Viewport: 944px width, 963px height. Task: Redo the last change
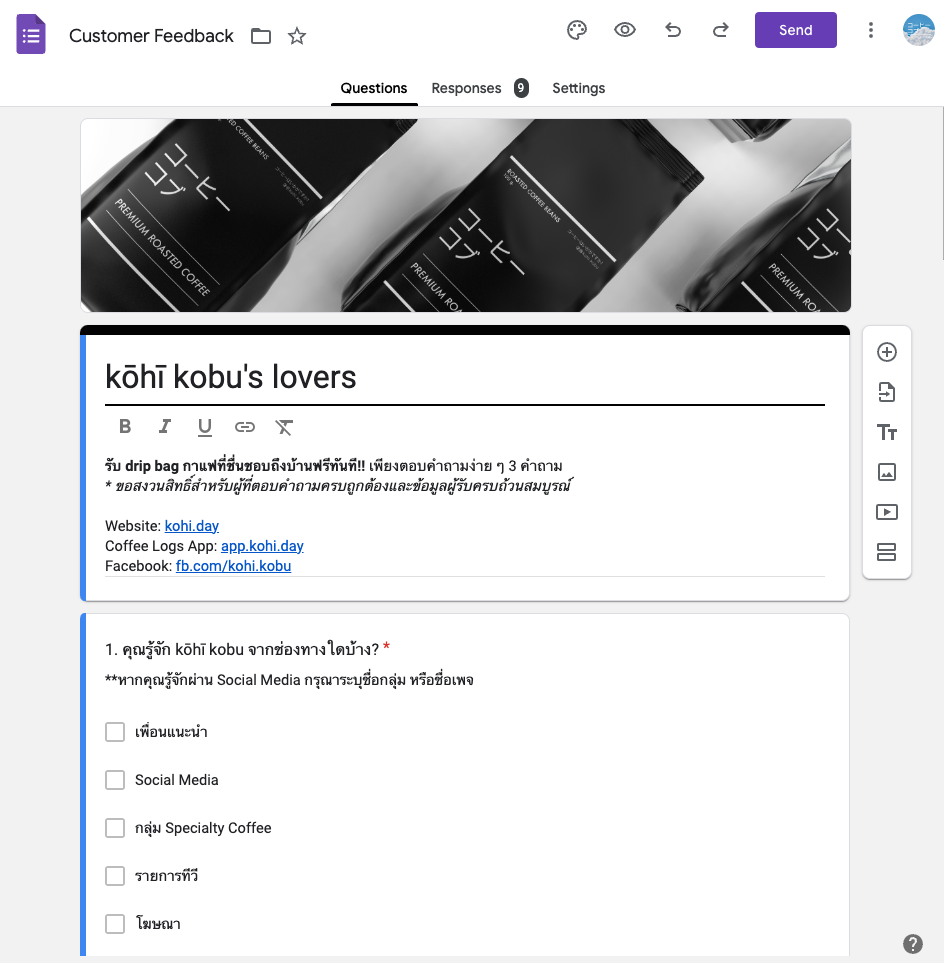tap(720, 30)
